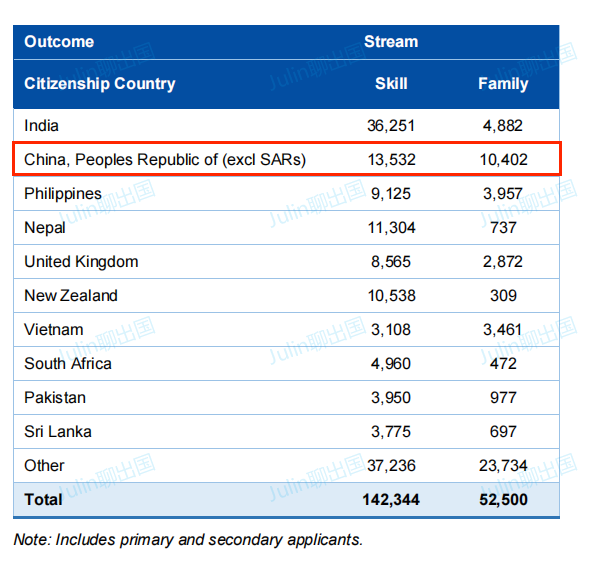Click the note about primary and secondary applicants
Viewport: 596px width, 561px height.
[188, 540]
